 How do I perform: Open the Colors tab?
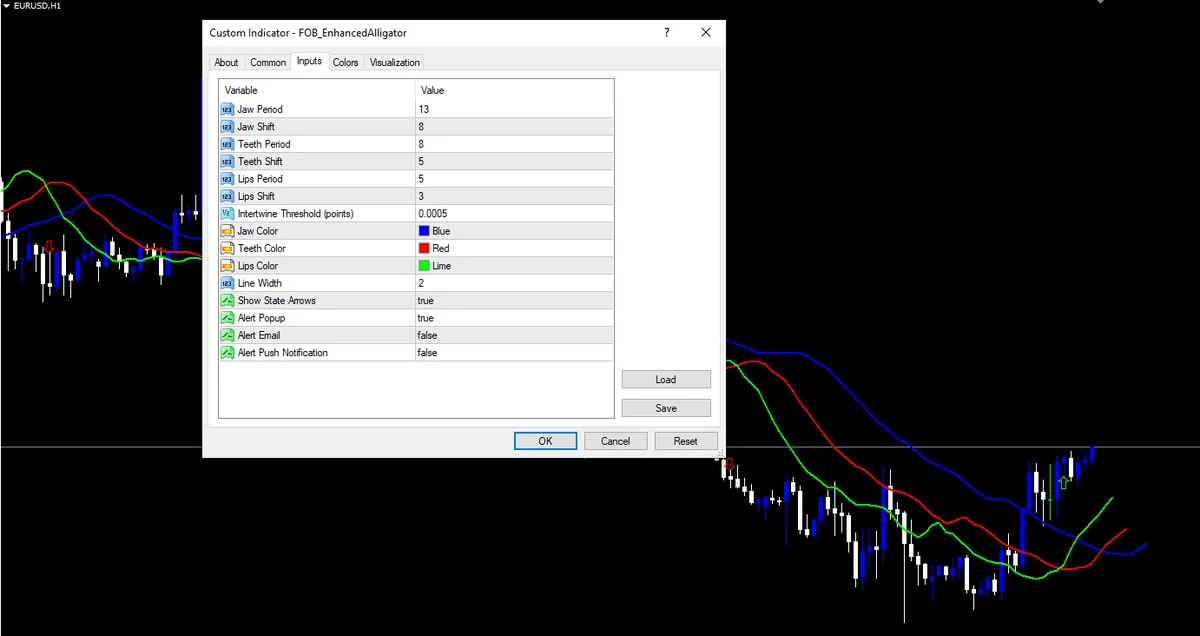[x=346, y=62]
